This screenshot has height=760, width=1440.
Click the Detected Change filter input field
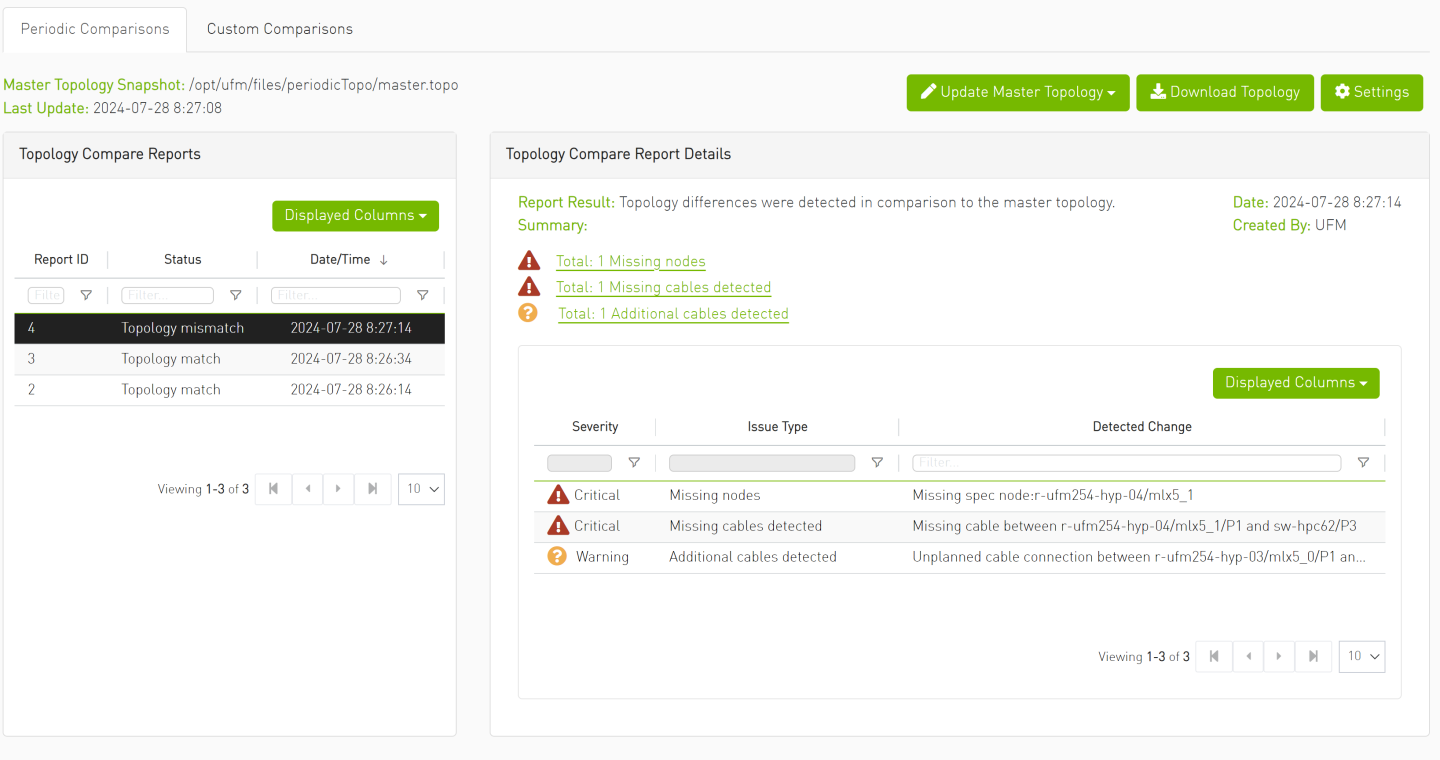pos(1125,462)
